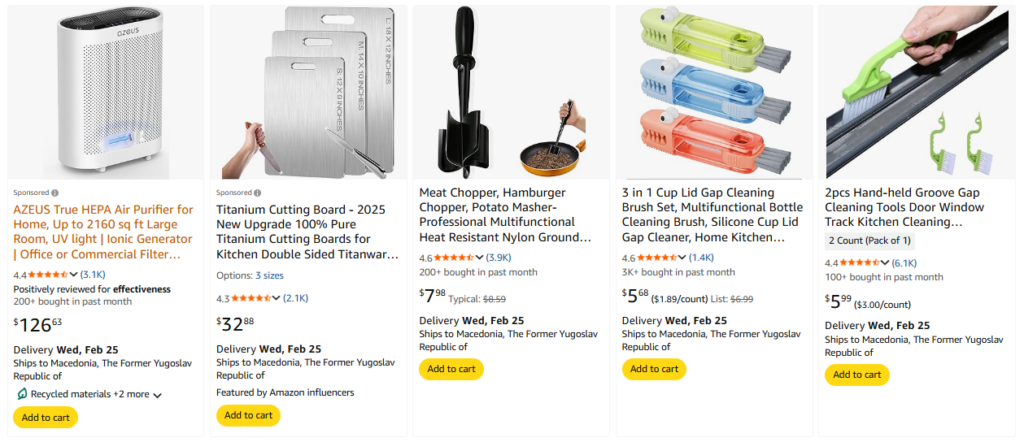Click the star rating of the Groove Gap Cleaning Tools
The image size is (1024, 442).
(x=858, y=263)
